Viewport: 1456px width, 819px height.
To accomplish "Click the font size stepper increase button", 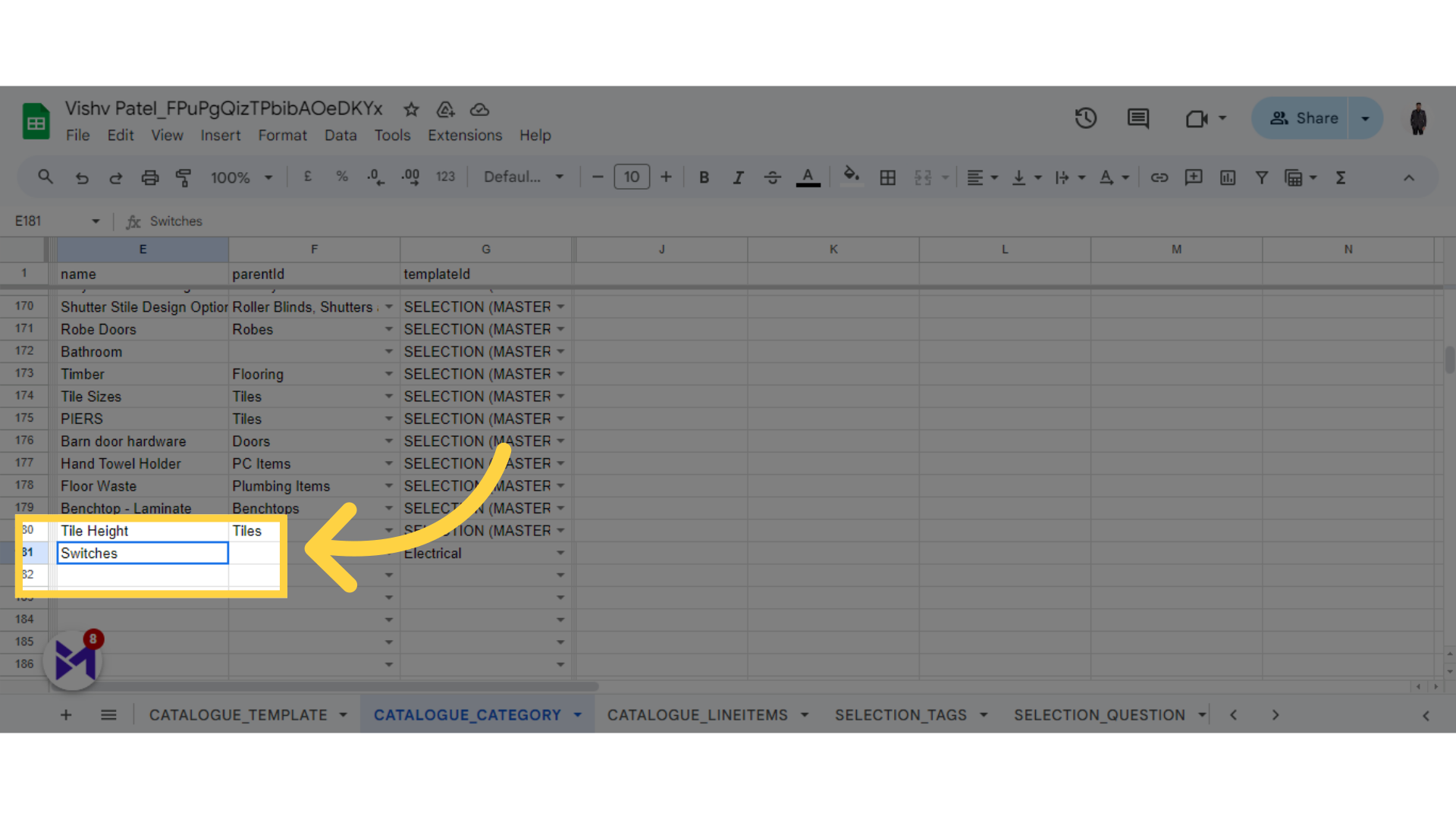I will pos(666,178).
